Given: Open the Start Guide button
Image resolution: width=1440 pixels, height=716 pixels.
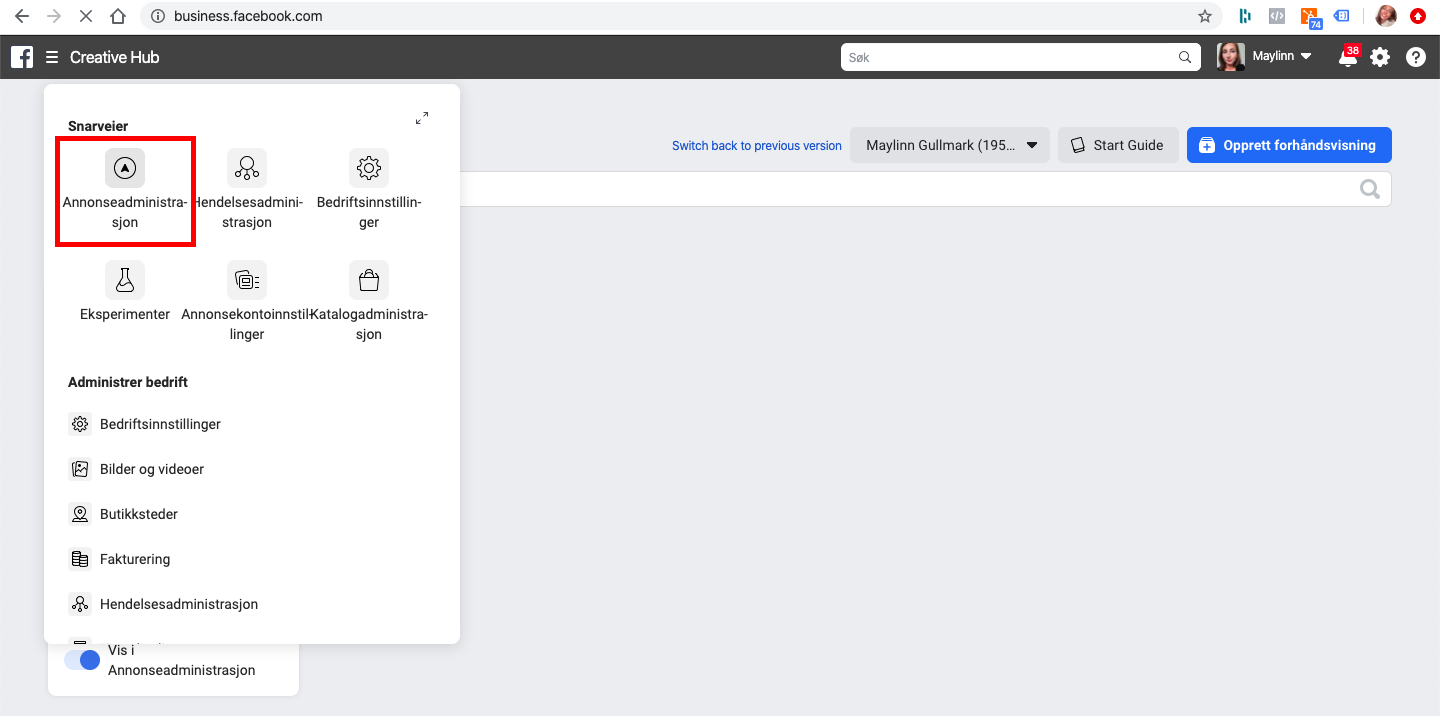Looking at the screenshot, I should coord(1117,145).
